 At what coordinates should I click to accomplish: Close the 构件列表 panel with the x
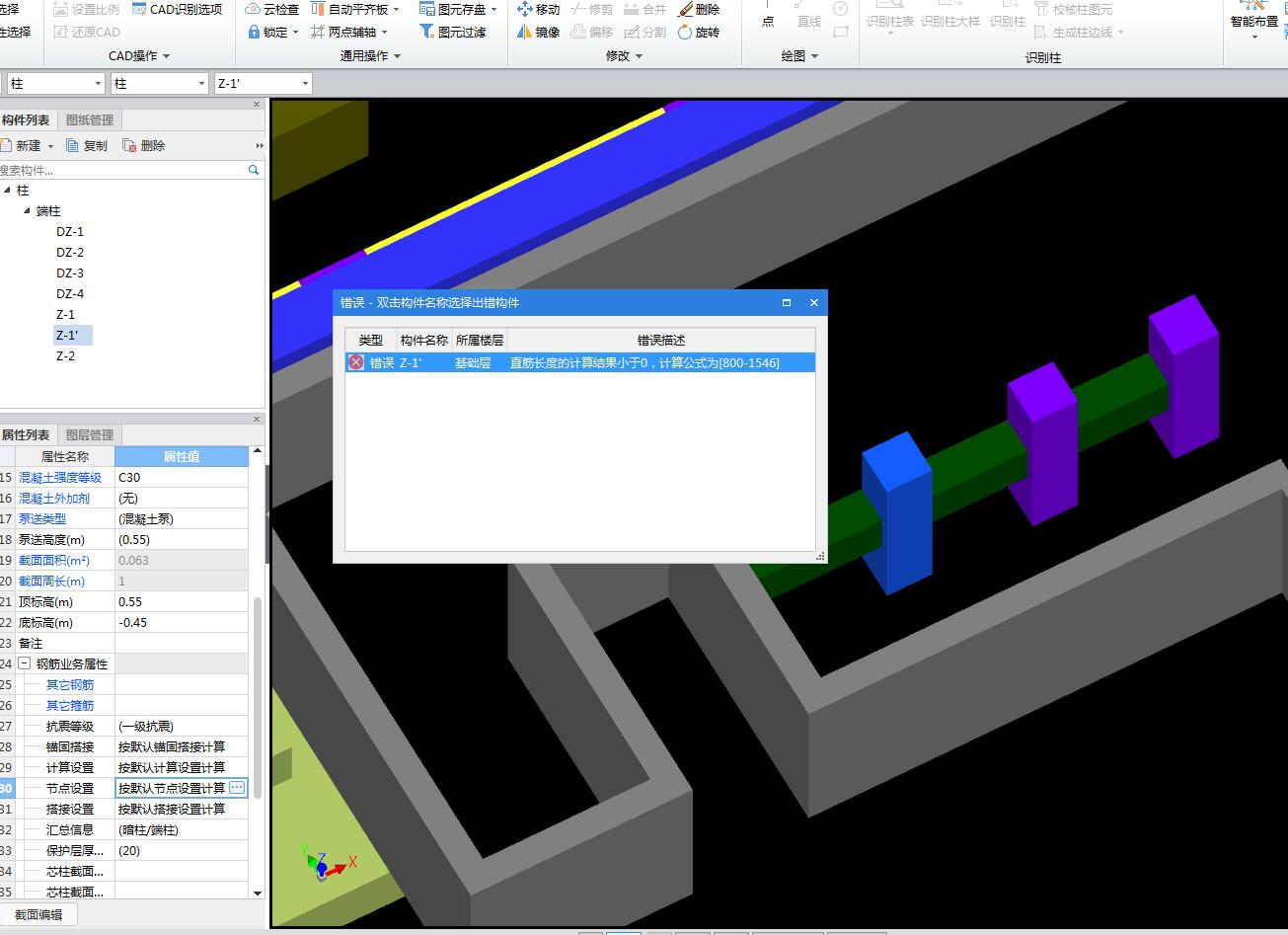258,104
